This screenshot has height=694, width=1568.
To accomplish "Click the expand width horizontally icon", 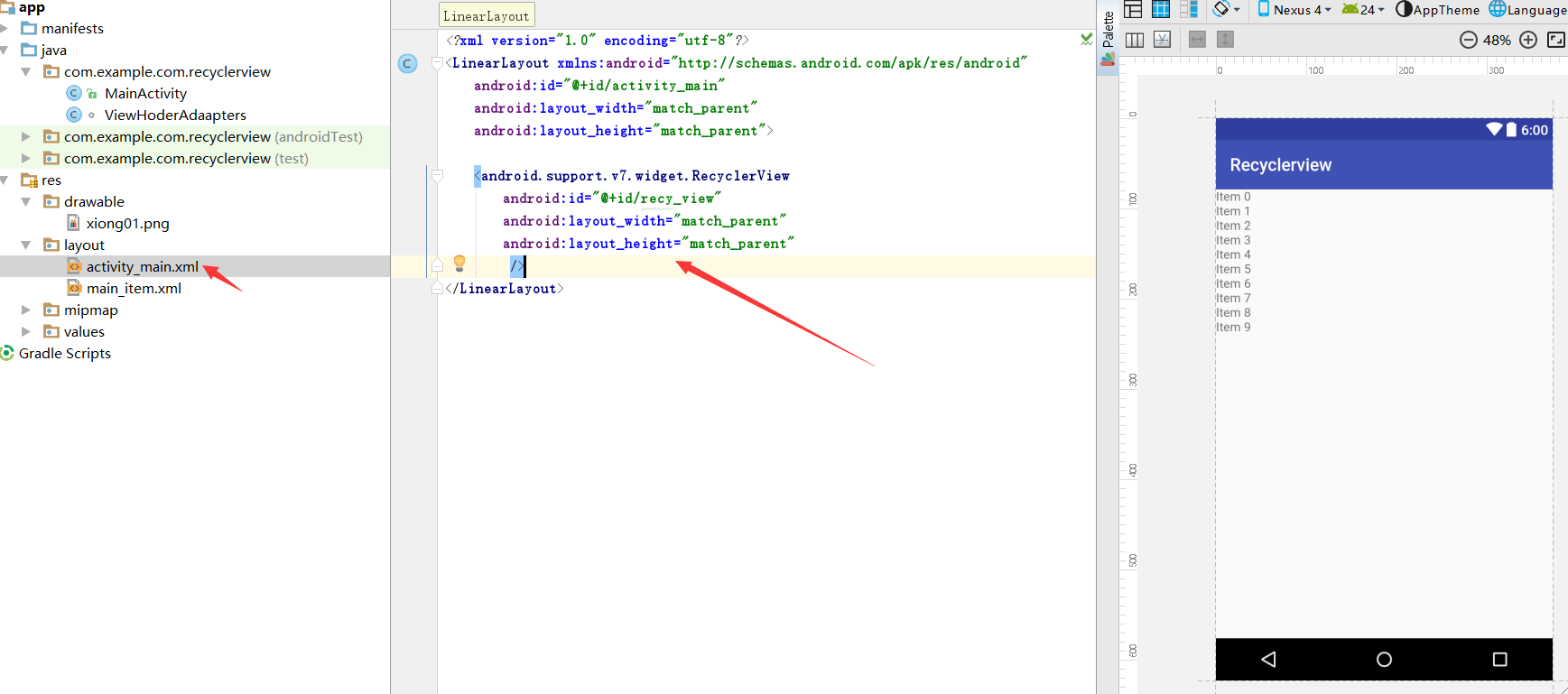I will (1197, 40).
